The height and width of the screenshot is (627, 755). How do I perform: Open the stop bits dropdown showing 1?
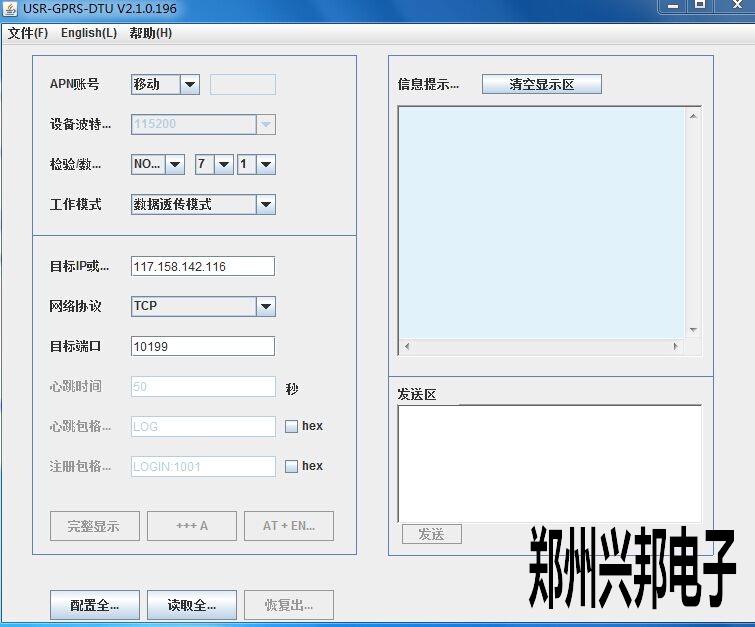coord(265,165)
